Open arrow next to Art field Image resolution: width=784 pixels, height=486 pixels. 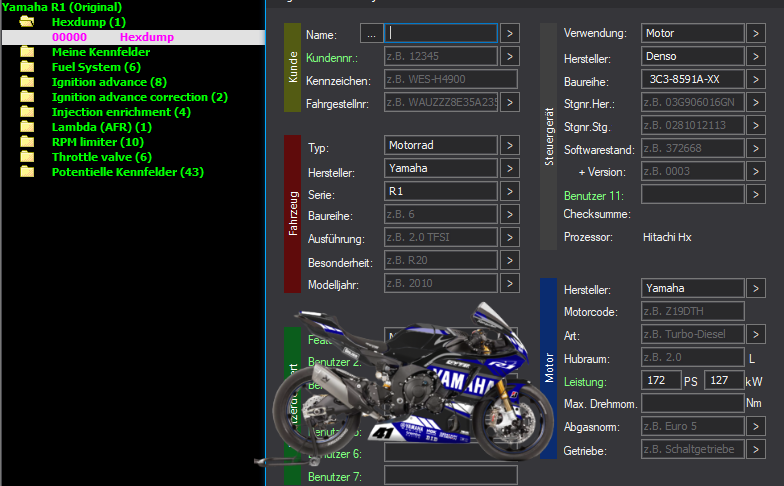coord(756,334)
